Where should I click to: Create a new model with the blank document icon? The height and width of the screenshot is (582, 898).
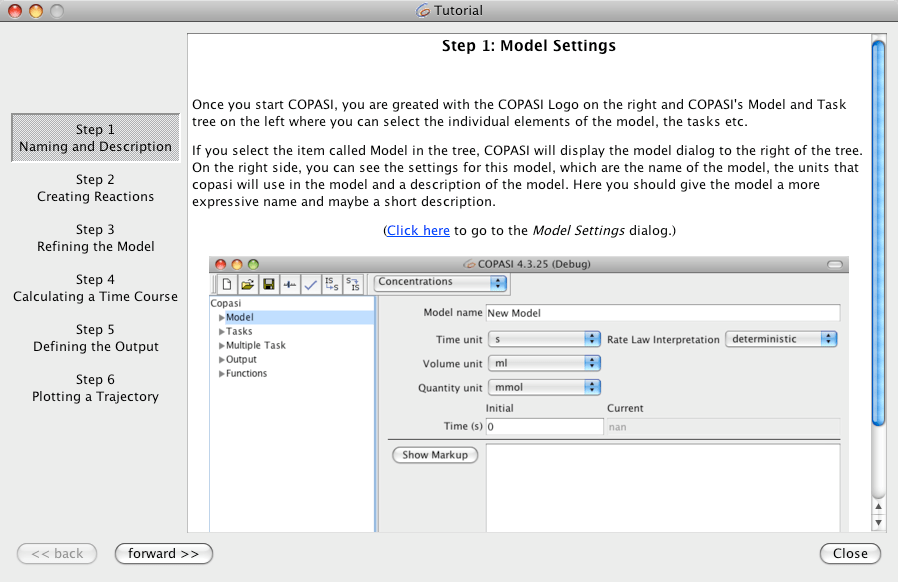pyautogui.click(x=226, y=283)
